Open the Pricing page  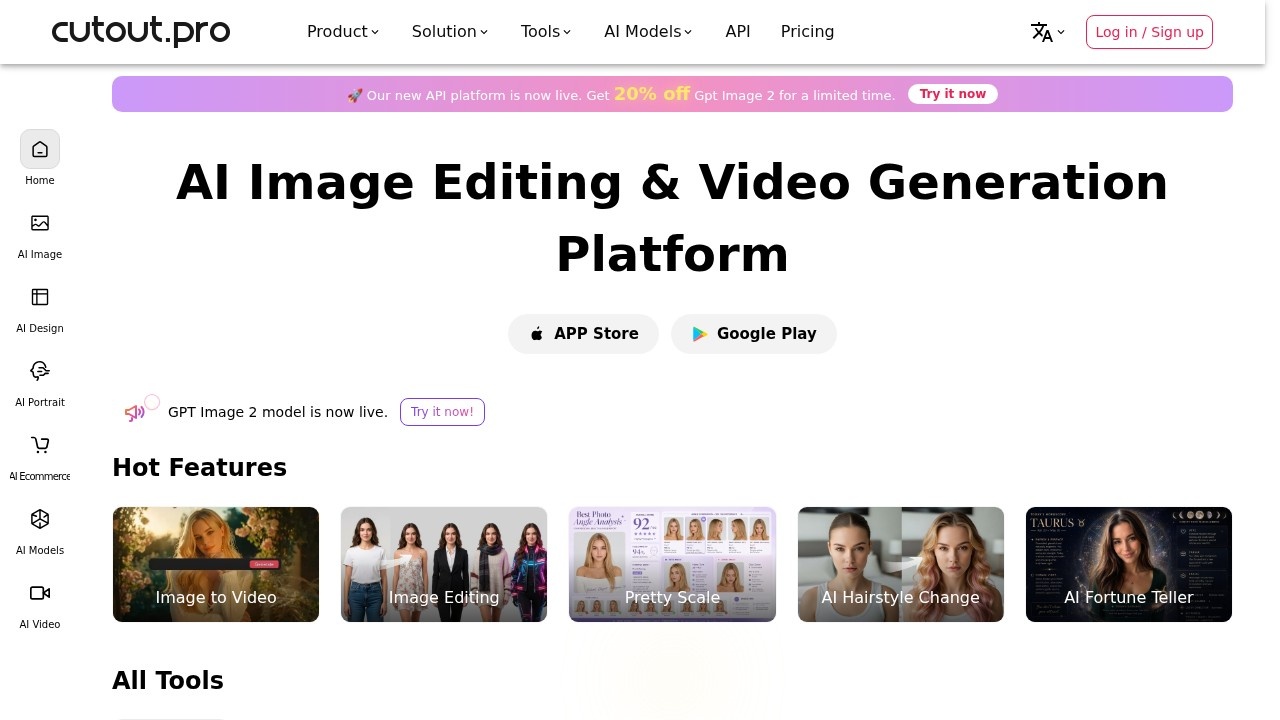coord(807,32)
